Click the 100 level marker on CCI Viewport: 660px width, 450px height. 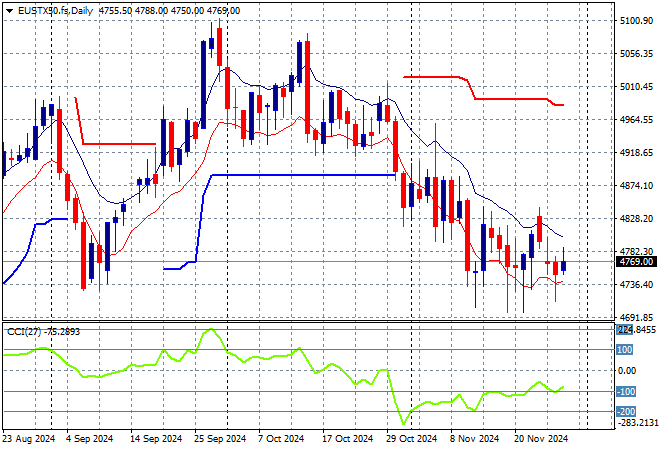(624, 350)
